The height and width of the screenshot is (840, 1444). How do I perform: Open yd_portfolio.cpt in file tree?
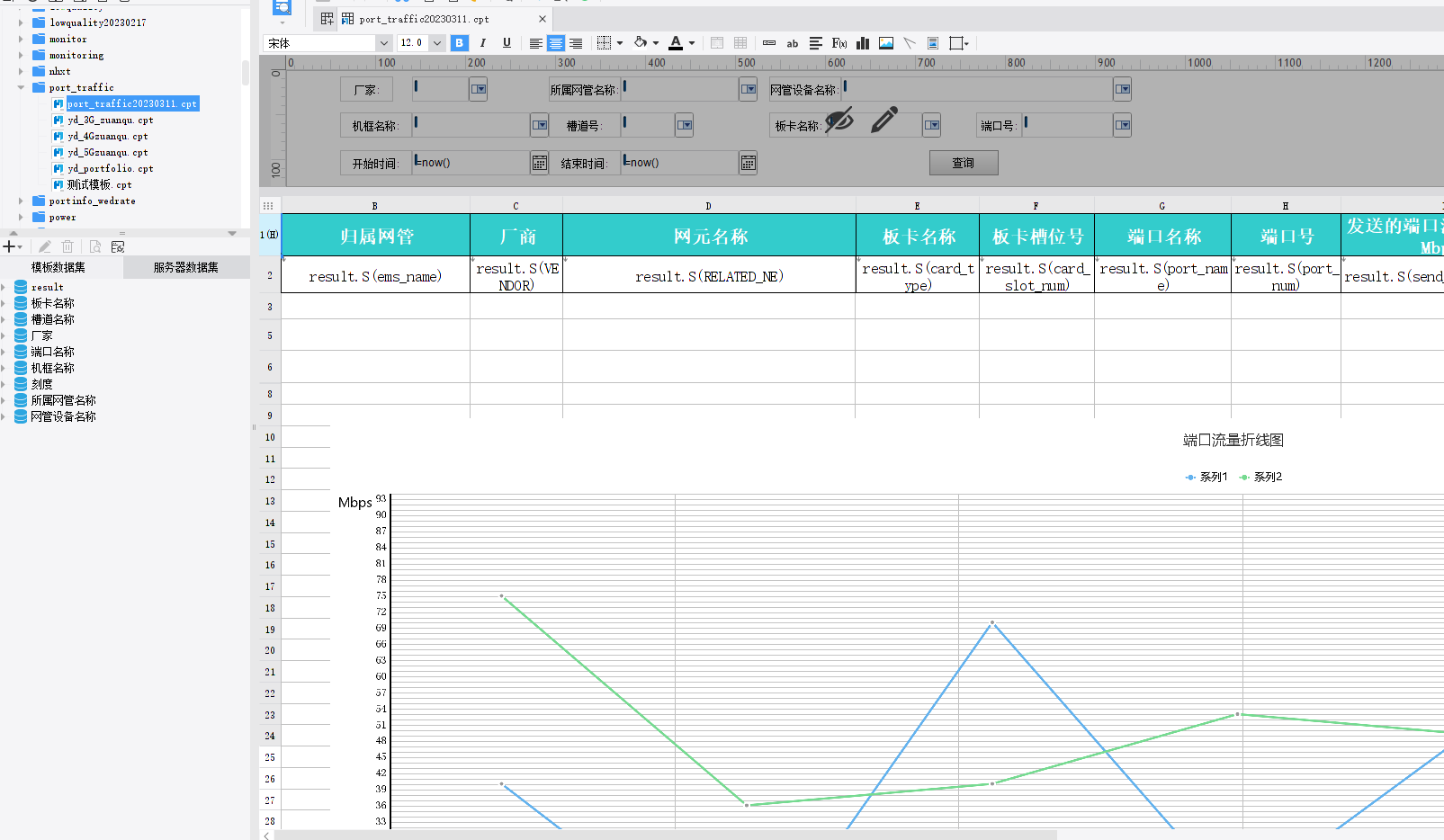pyautogui.click(x=111, y=168)
